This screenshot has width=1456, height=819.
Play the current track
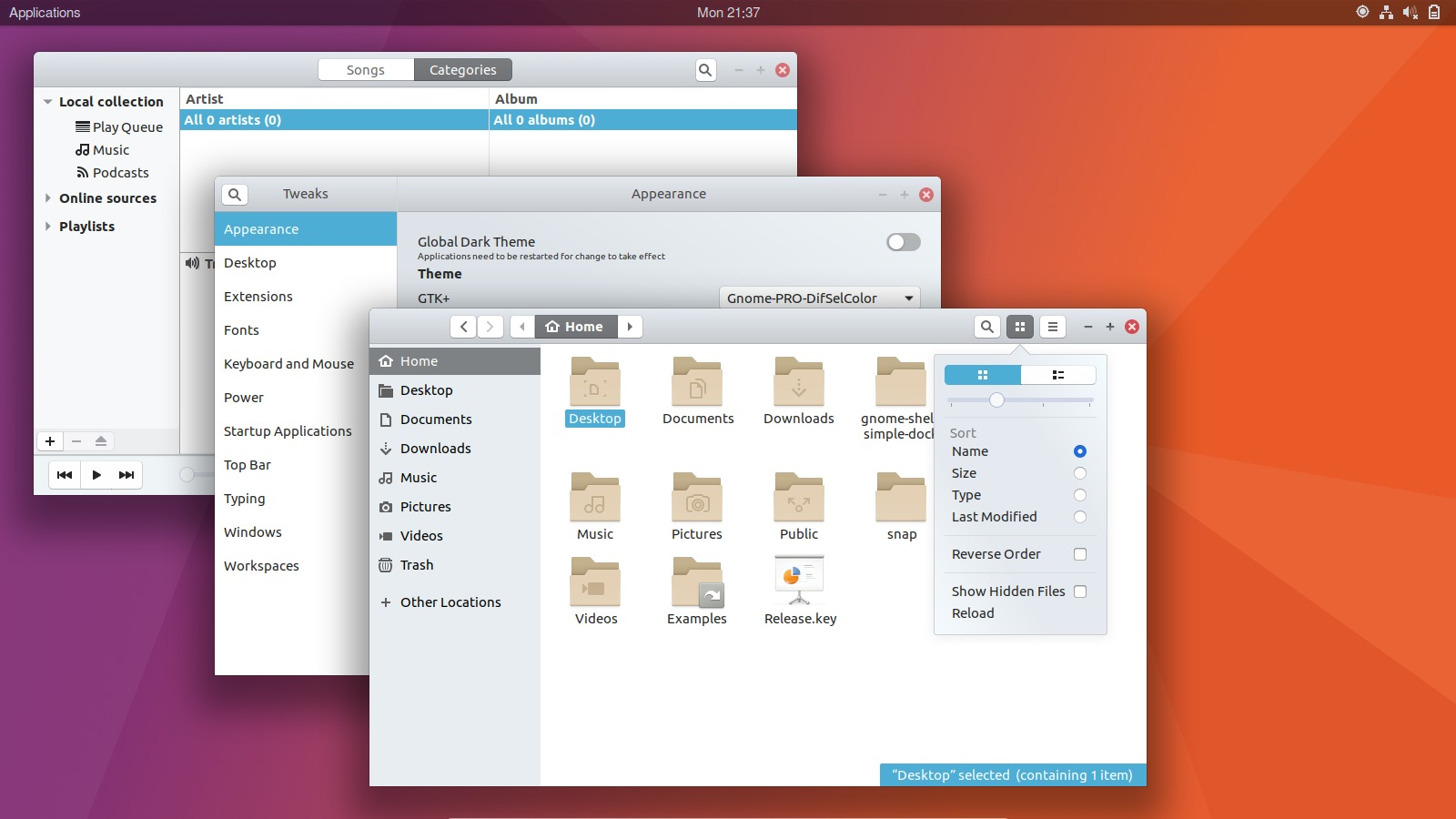(x=96, y=475)
